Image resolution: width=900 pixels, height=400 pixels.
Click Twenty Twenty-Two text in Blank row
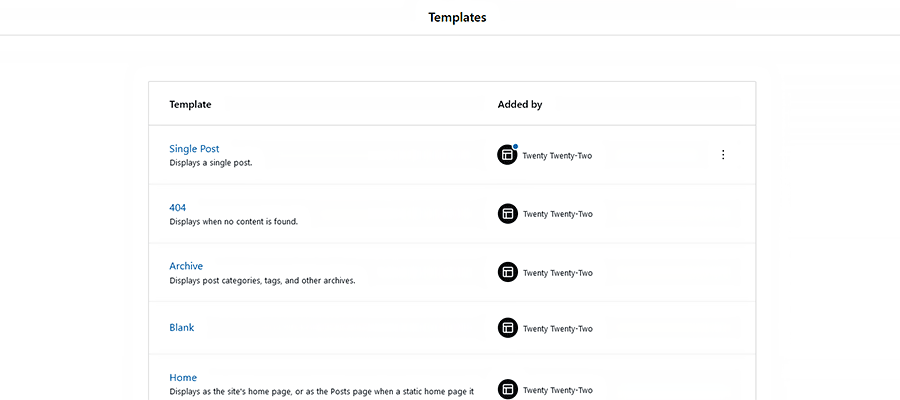point(557,329)
